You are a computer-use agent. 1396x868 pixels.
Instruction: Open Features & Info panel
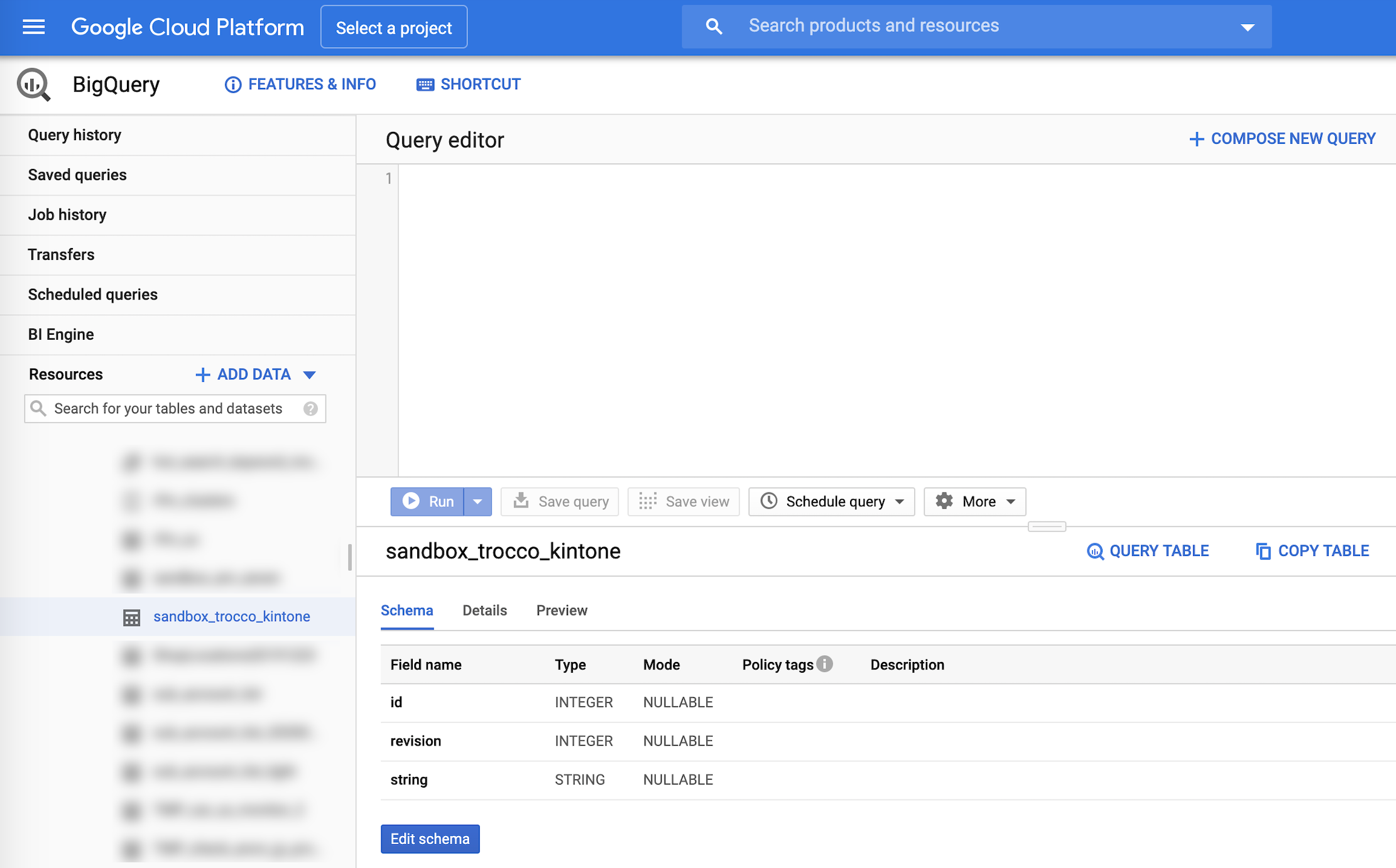(x=300, y=84)
